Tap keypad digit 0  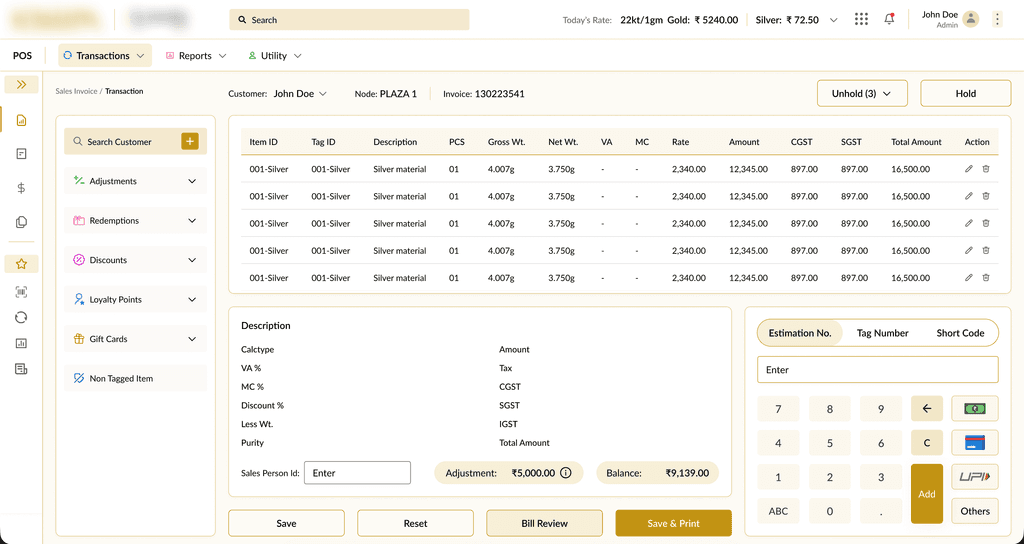(829, 511)
